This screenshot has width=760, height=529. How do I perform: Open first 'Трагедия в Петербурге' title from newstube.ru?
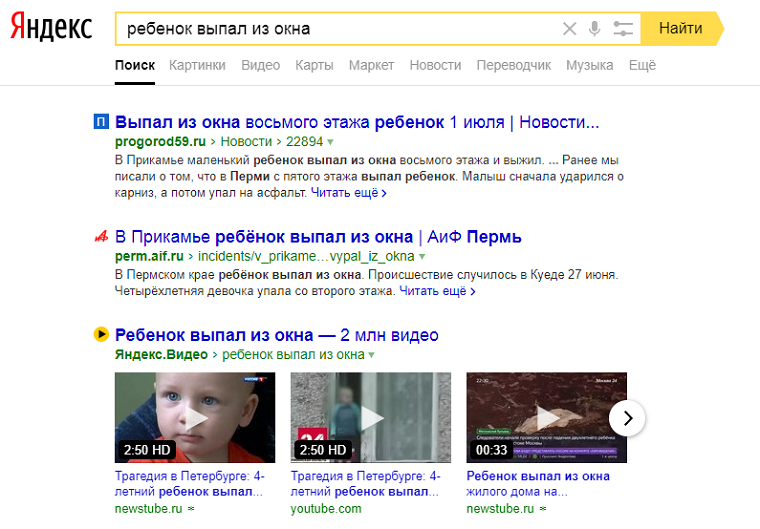click(190, 484)
